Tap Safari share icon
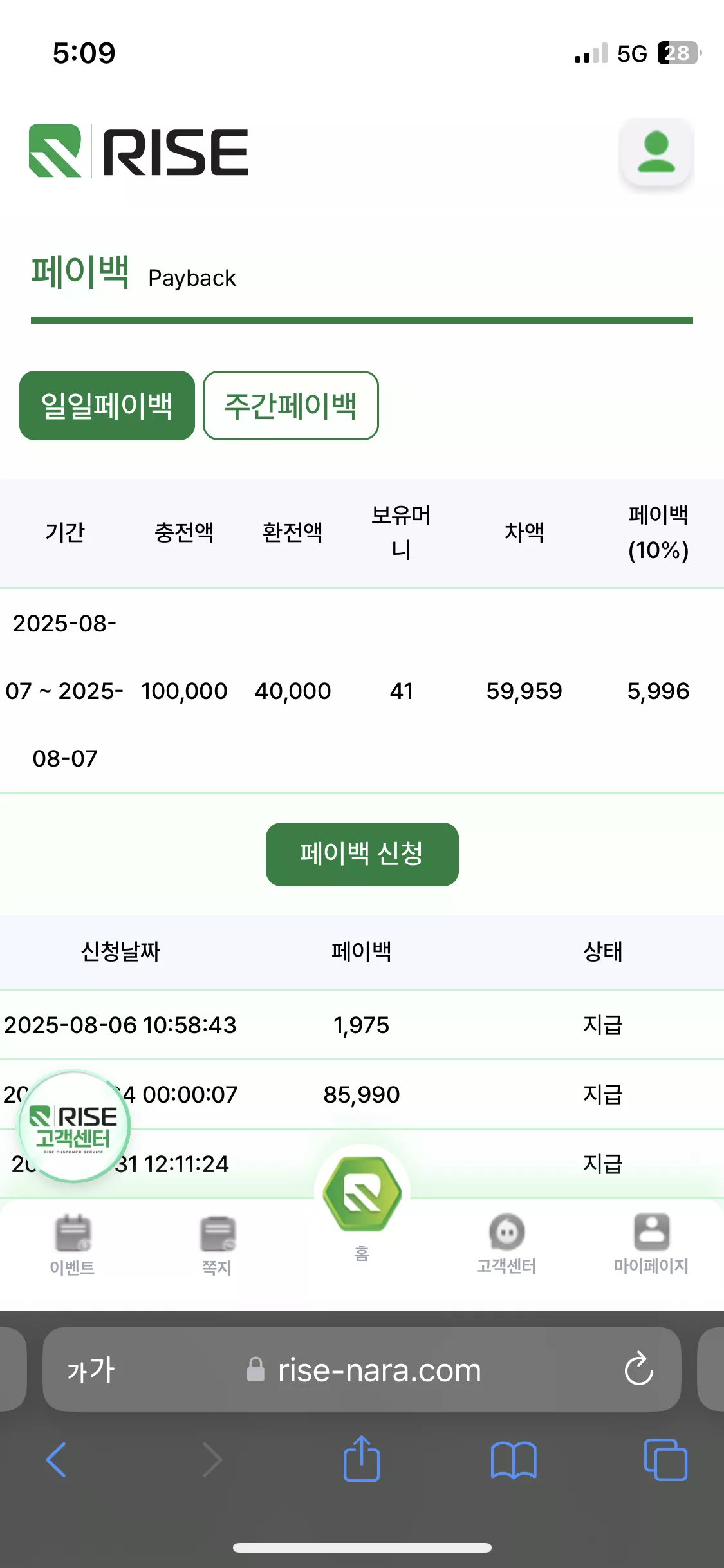This screenshot has width=724, height=1568. coord(362,1459)
